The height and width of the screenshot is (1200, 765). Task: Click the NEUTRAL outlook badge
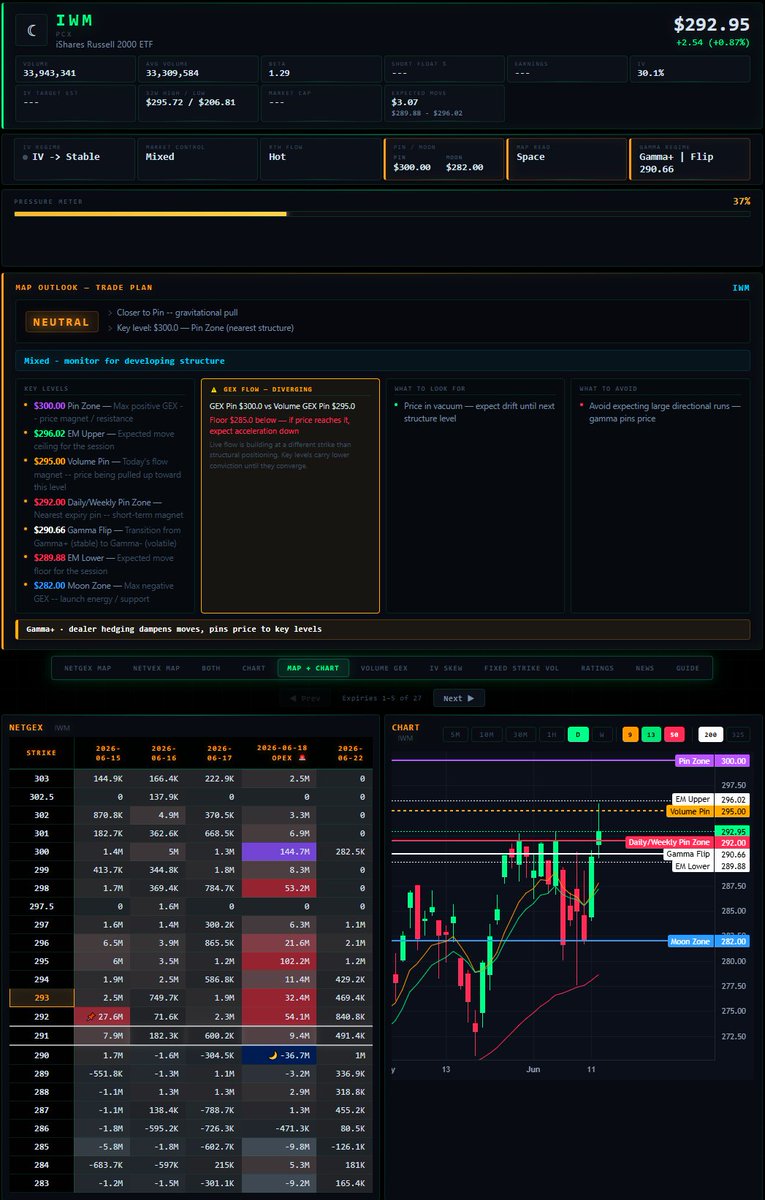[62, 322]
